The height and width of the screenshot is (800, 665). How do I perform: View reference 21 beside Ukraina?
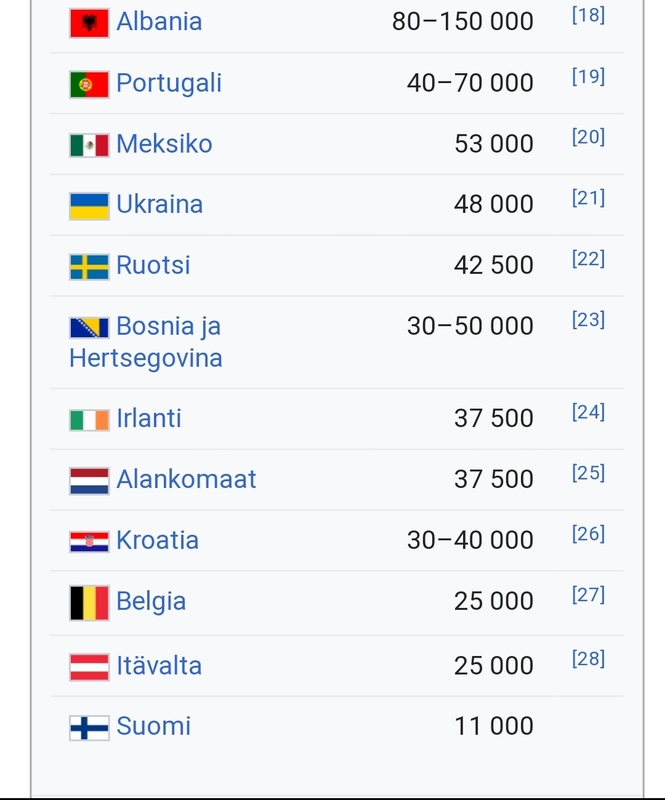click(588, 198)
